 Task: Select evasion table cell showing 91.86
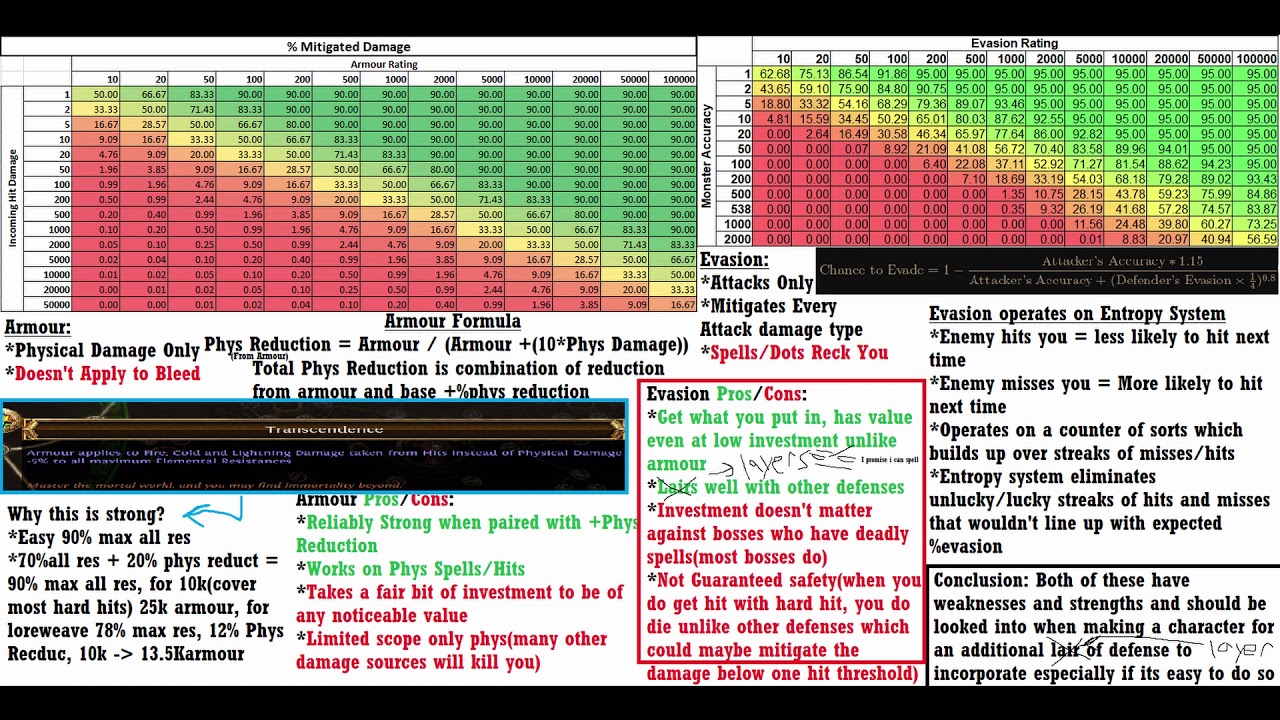coord(892,74)
